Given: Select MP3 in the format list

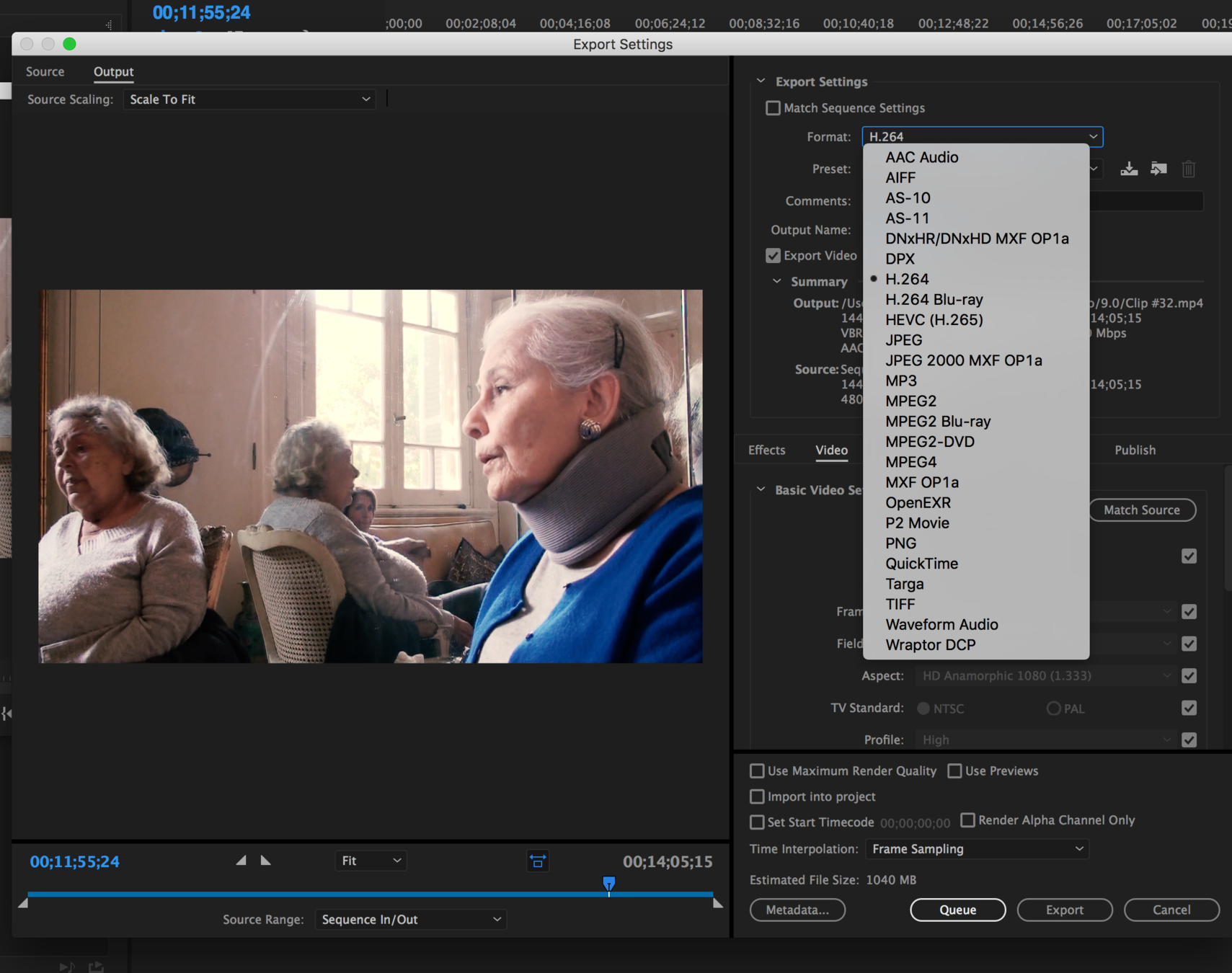Looking at the screenshot, I should 976,381.
